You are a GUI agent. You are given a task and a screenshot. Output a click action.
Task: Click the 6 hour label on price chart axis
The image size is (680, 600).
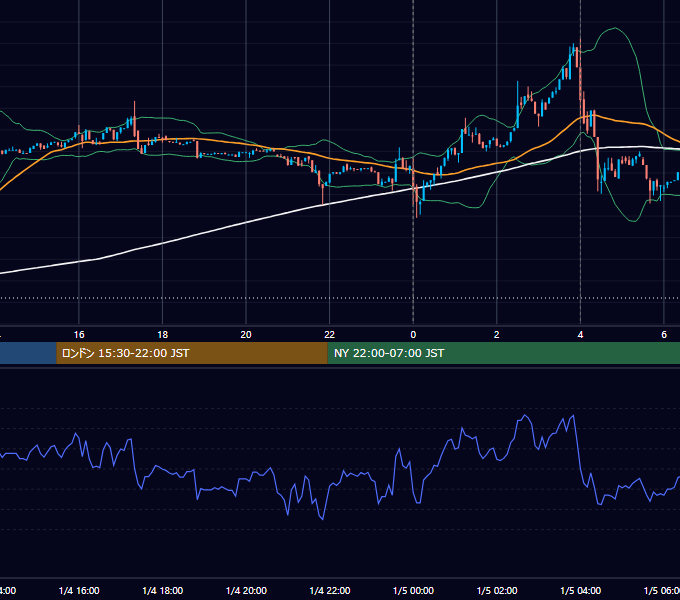(x=664, y=335)
